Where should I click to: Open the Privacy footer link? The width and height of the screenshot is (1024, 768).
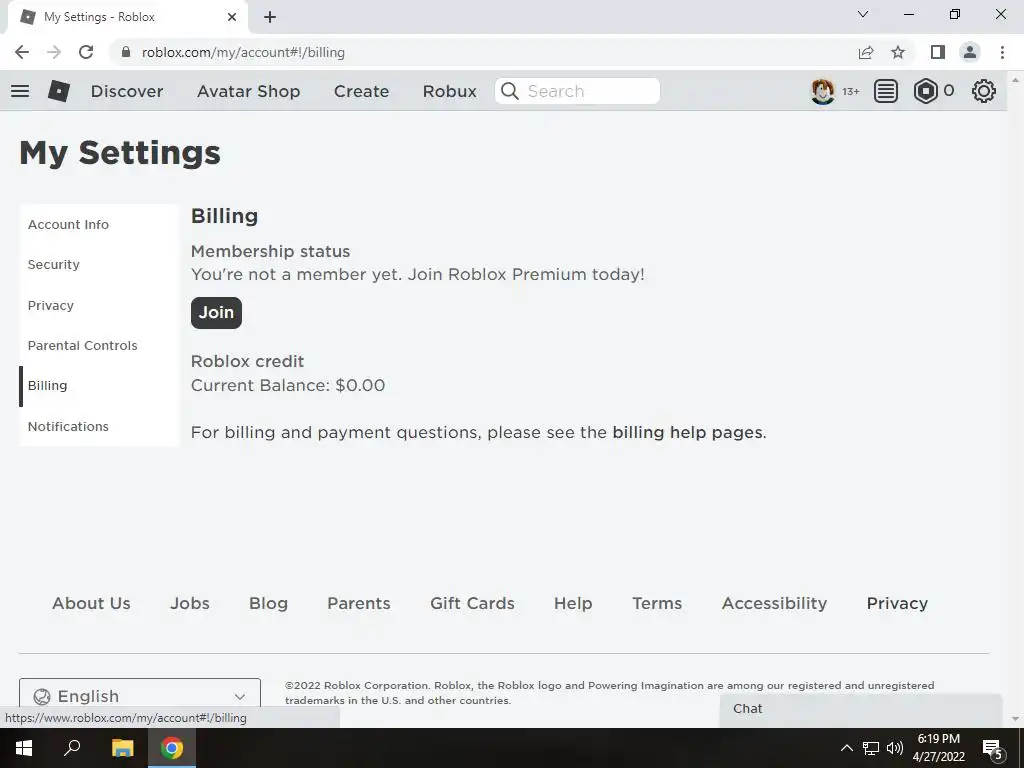coord(897,603)
